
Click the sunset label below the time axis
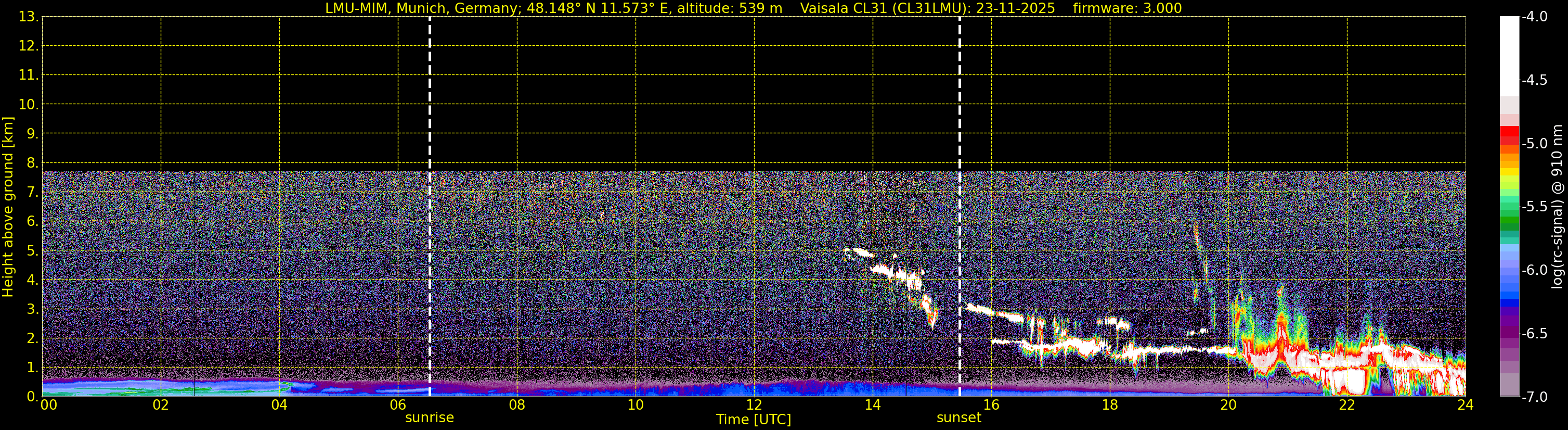[958, 418]
